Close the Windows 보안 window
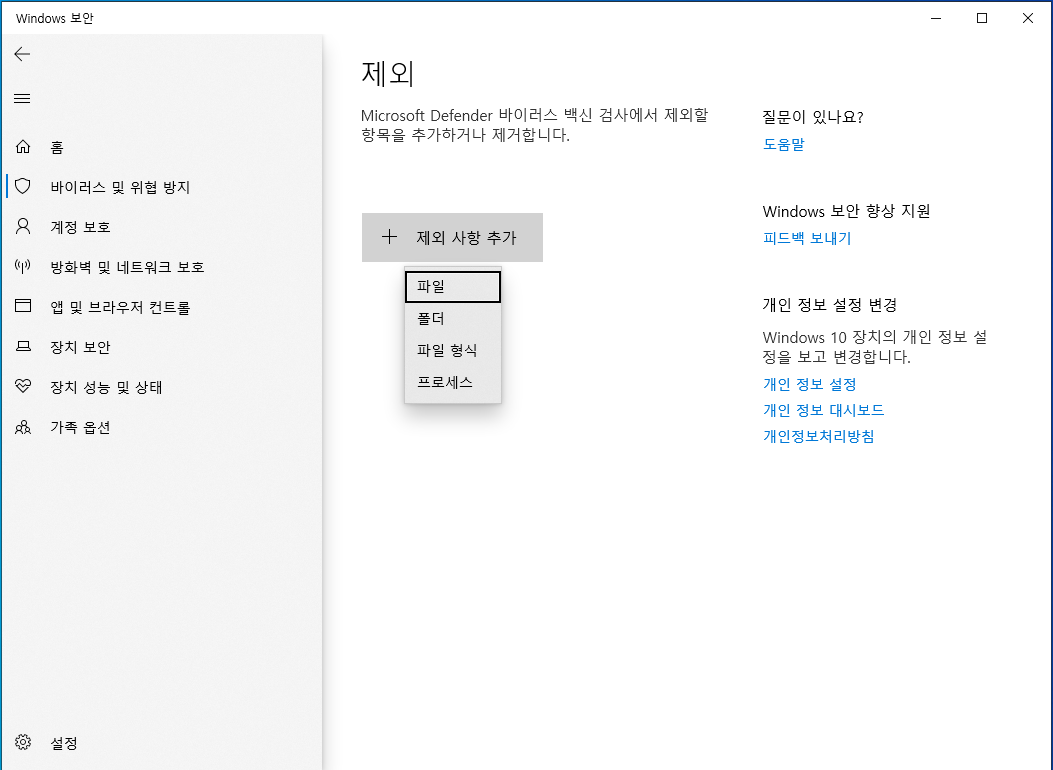This screenshot has height=770, width=1053. [1027, 18]
